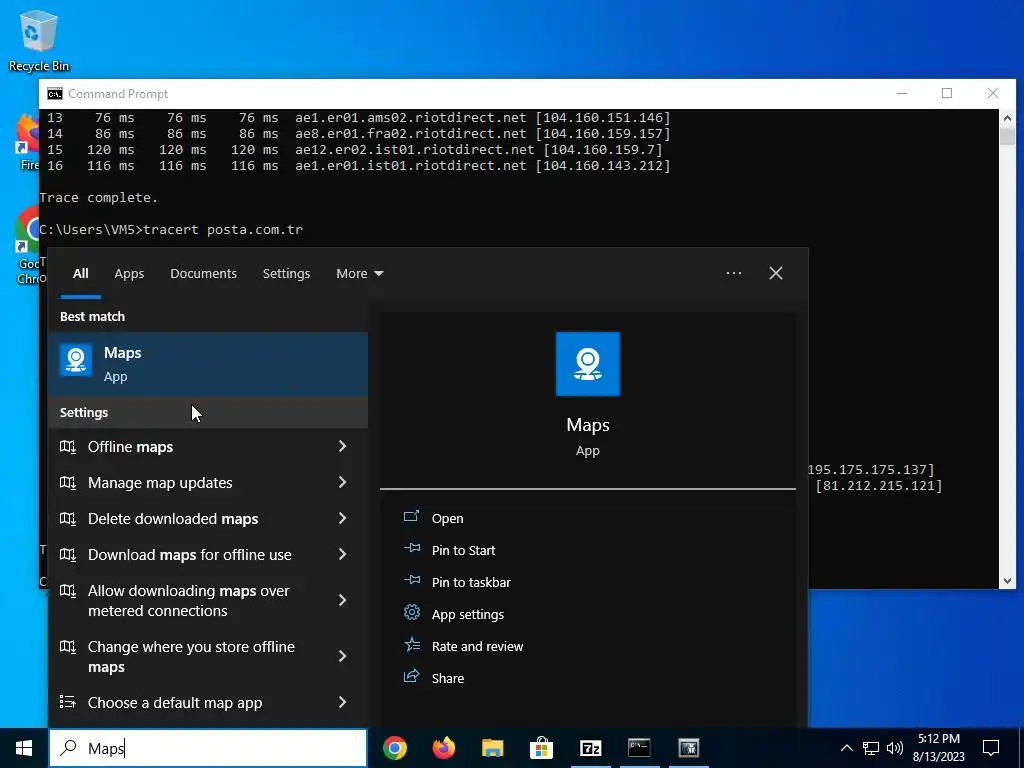Click the Share arrow icon
Screen dimensions: 1024x768
pos(411,677)
